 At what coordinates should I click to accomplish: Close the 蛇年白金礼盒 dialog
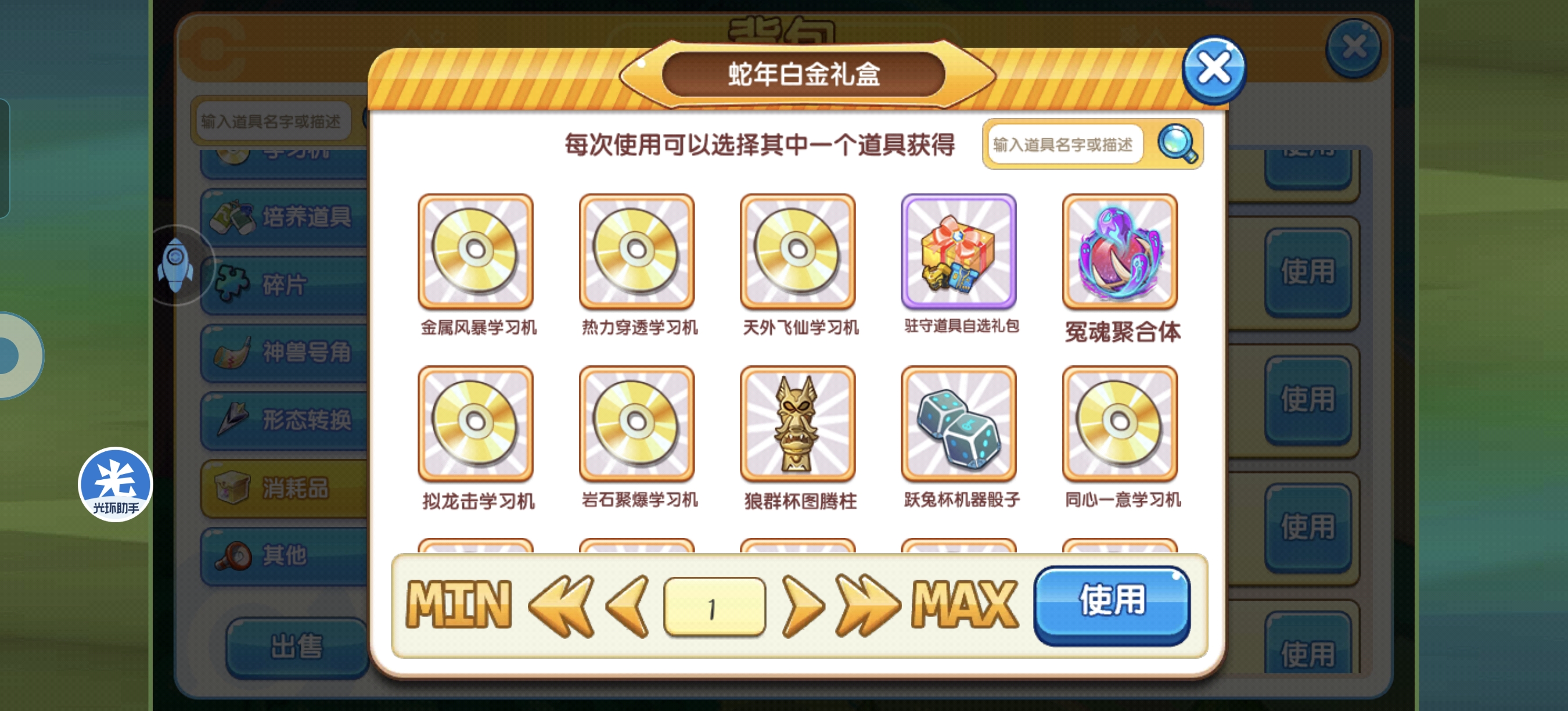click(x=1213, y=69)
